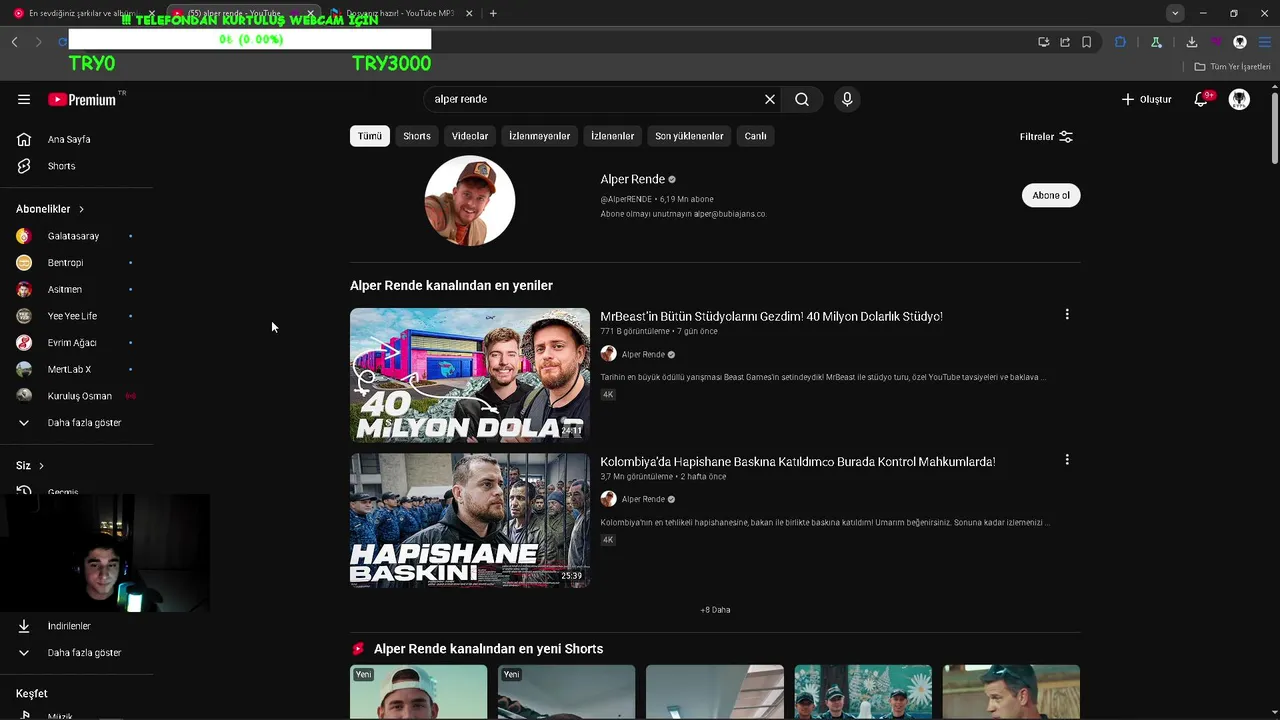Switch to the alper rende YouTube tab
1280x720 pixels.
tap(234, 13)
